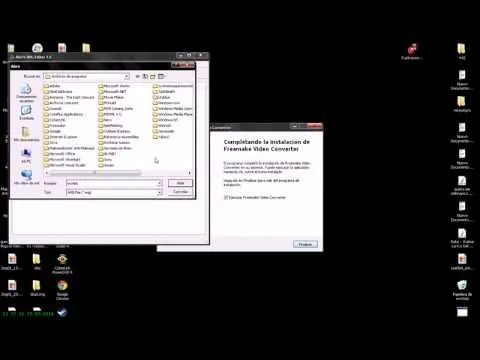480x360 pixels.
Task: Select the Microsoft Visual Studio folder
Action: 65,165
